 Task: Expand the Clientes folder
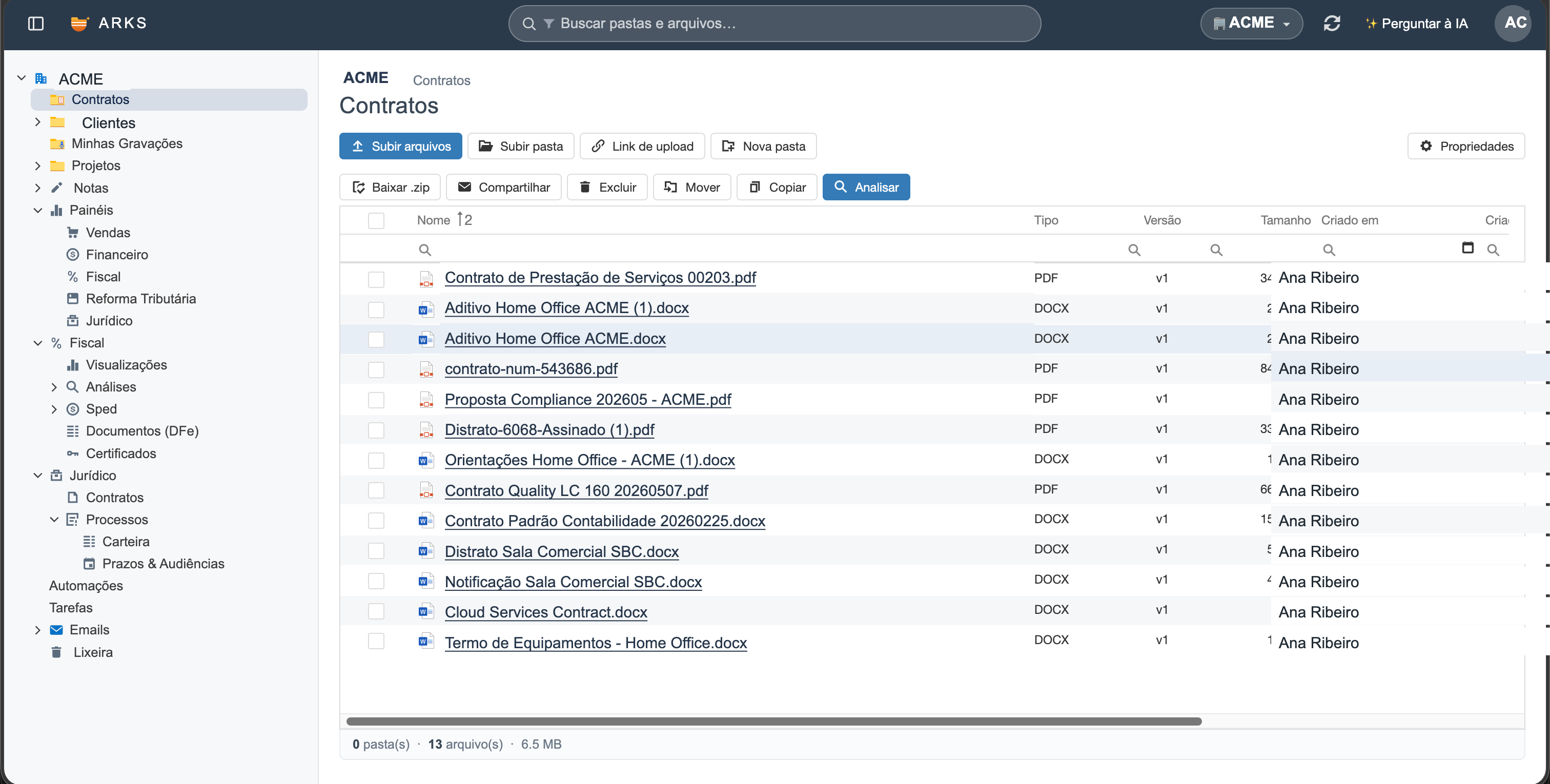point(38,122)
